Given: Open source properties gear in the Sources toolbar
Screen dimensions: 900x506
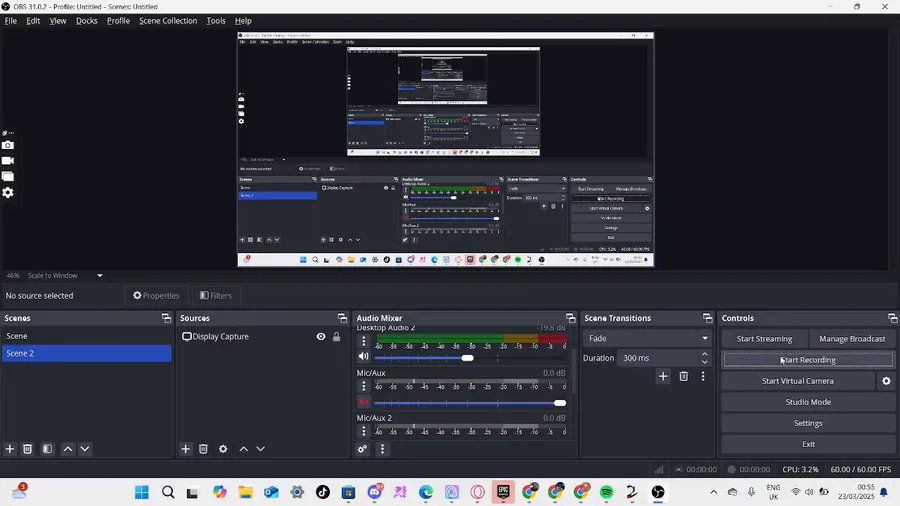Looking at the screenshot, I should pos(223,449).
